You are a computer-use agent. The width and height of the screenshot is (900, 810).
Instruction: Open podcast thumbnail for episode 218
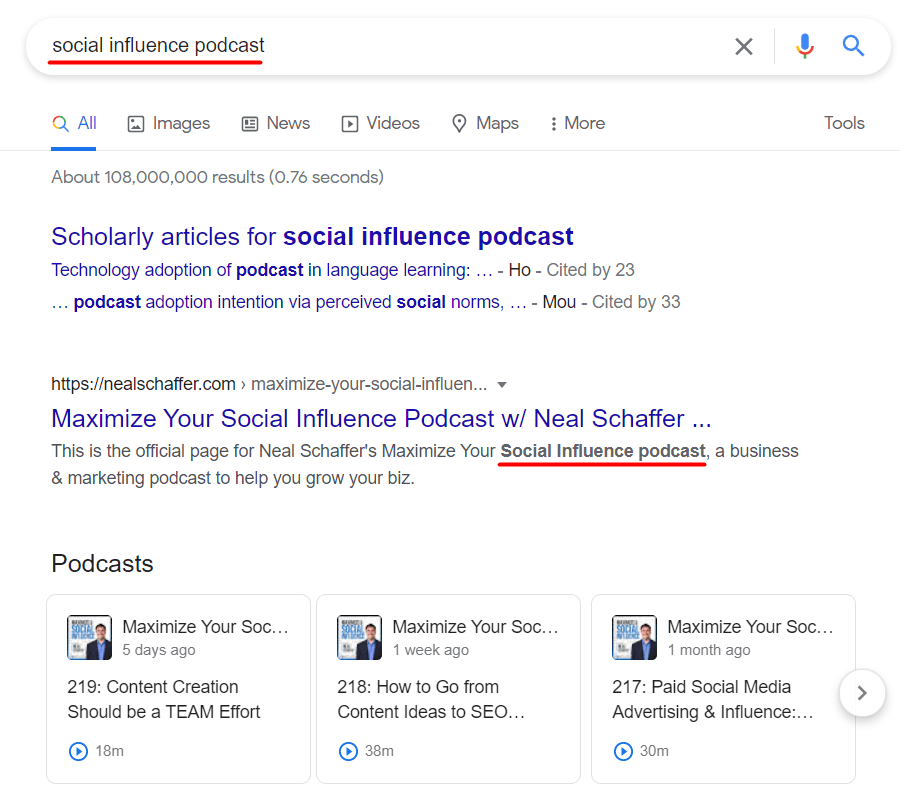click(x=359, y=637)
